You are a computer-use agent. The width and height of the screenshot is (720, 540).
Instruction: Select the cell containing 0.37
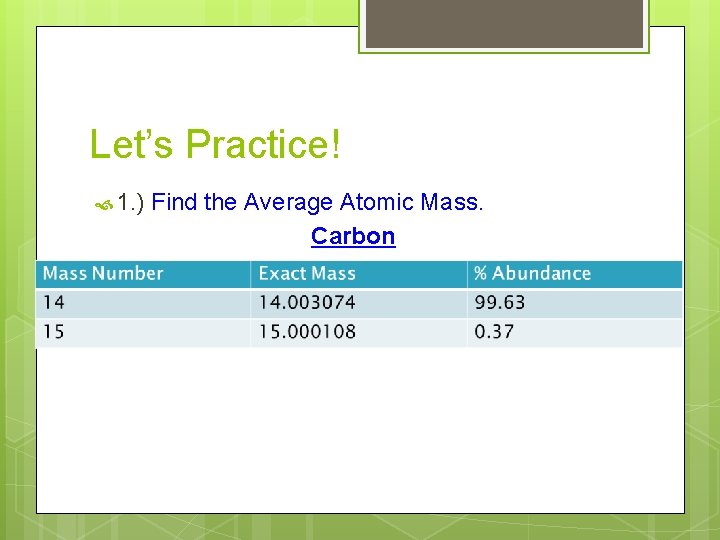click(575, 332)
